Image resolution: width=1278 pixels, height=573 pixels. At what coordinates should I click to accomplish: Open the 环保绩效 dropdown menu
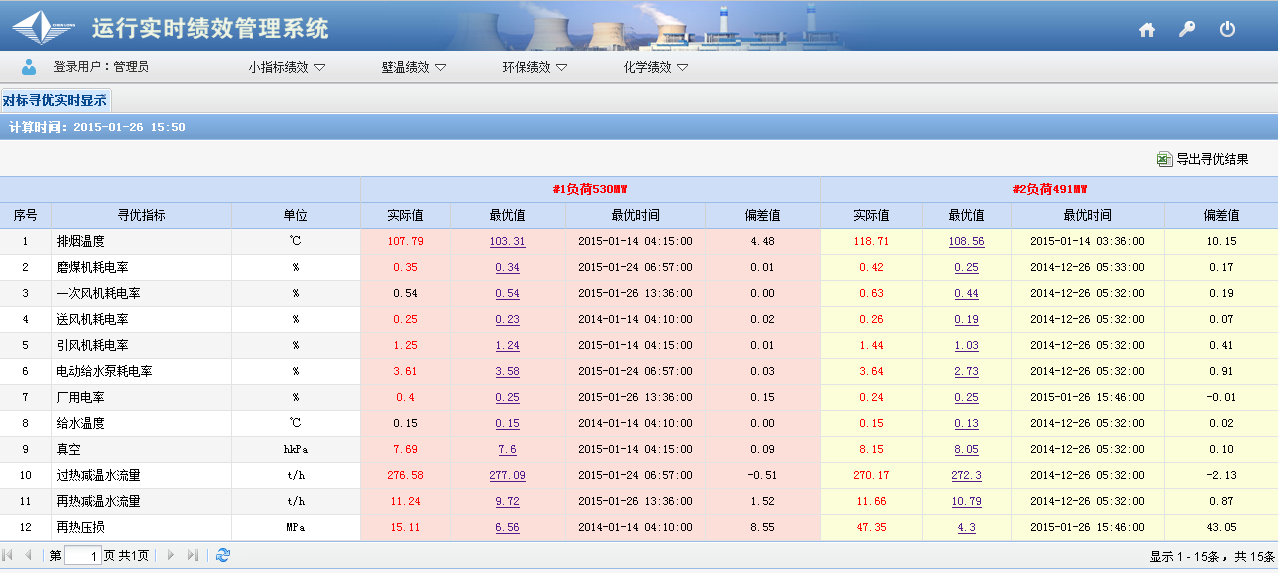534,68
